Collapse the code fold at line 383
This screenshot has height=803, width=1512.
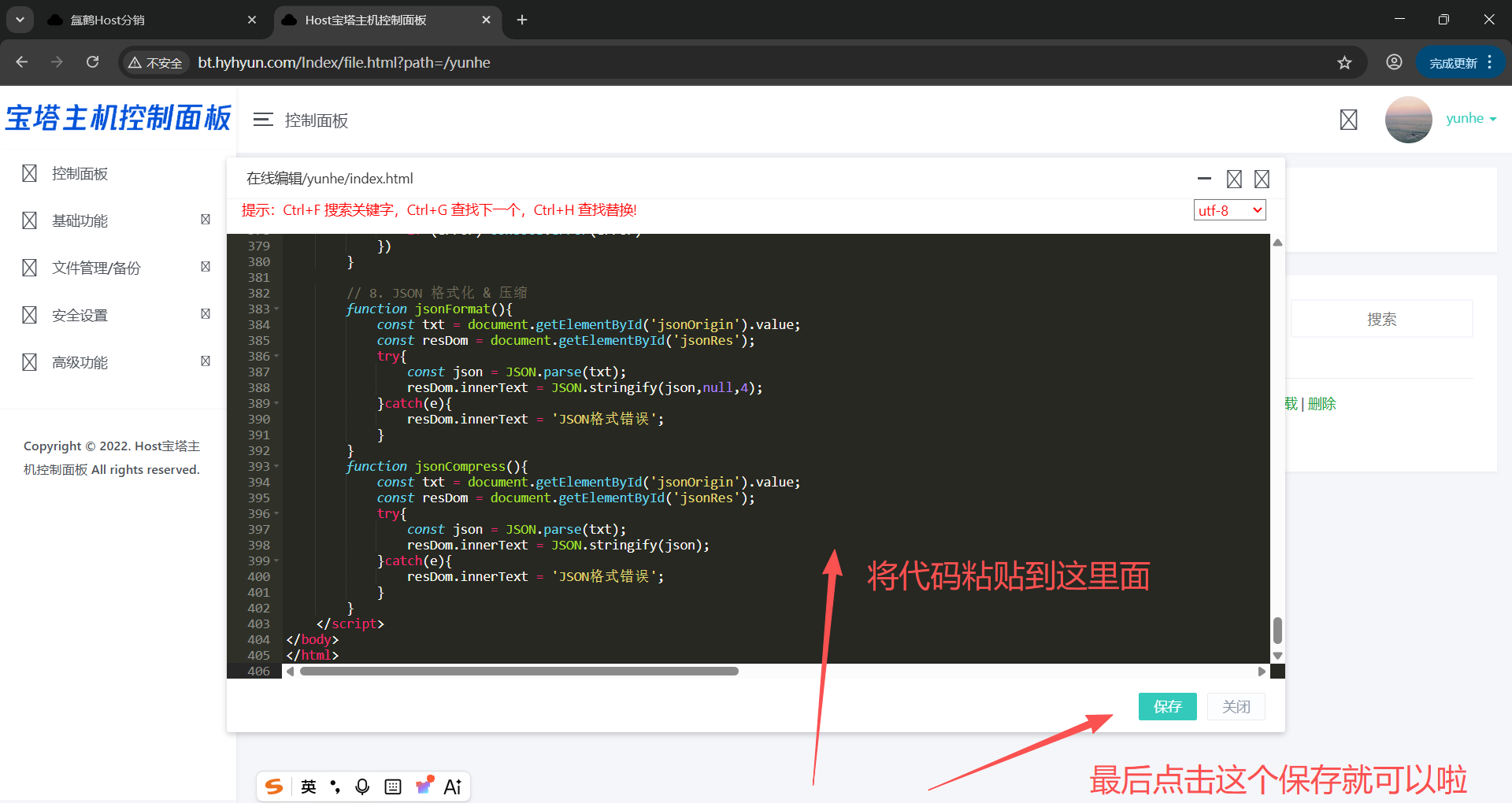click(276, 309)
